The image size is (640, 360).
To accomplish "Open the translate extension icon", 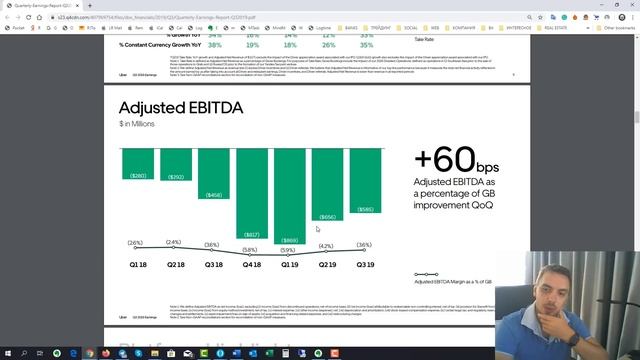I will (553, 18).
